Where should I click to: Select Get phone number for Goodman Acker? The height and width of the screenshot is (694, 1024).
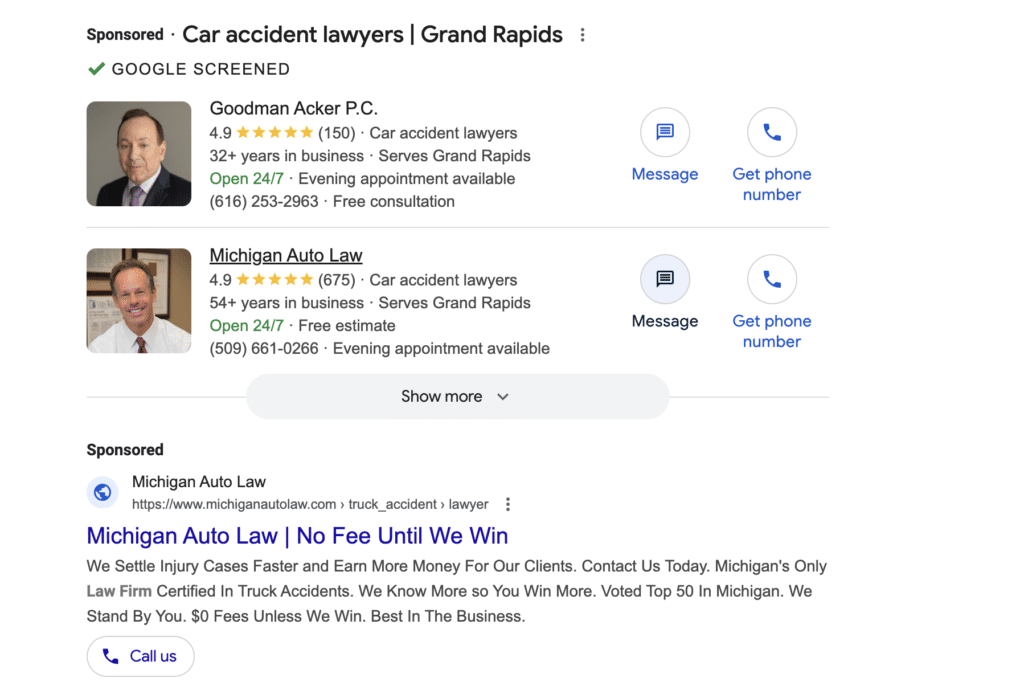[x=772, y=184]
